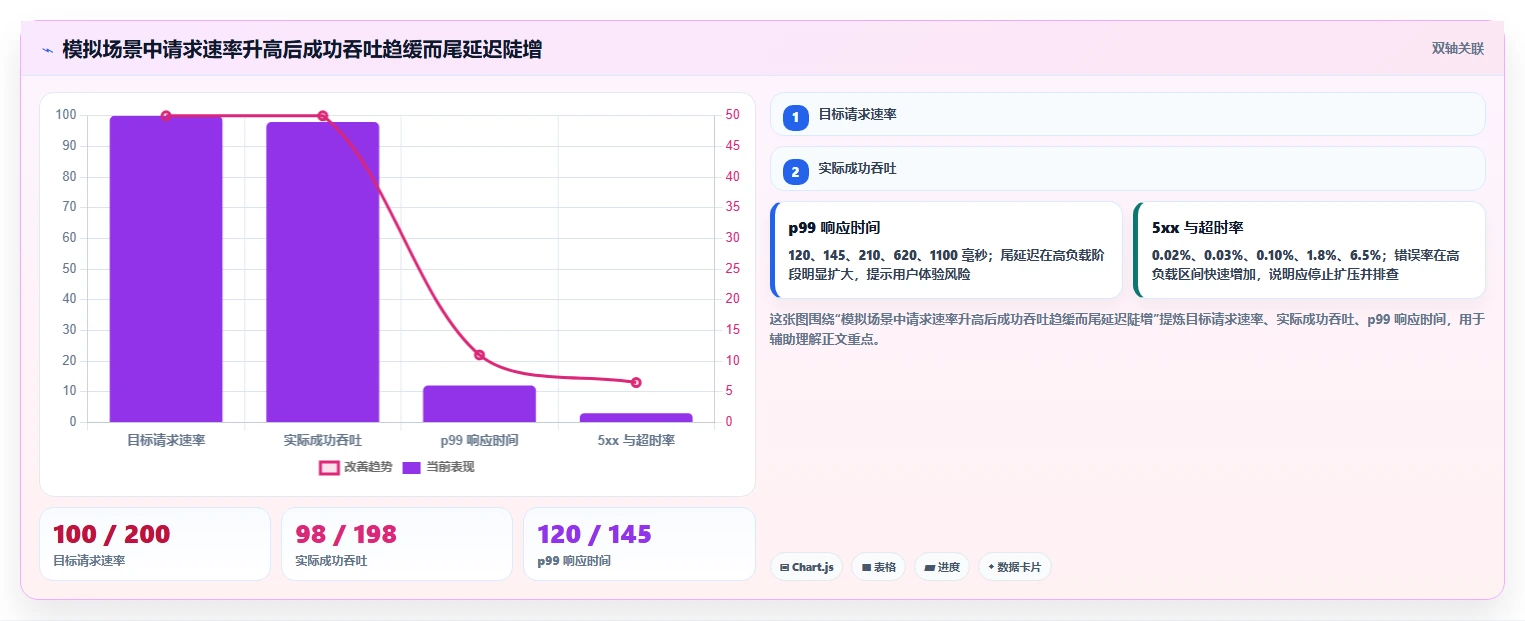Click the trend line point above p99 响应时间
The height and width of the screenshot is (621, 1525).
tap(479, 355)
